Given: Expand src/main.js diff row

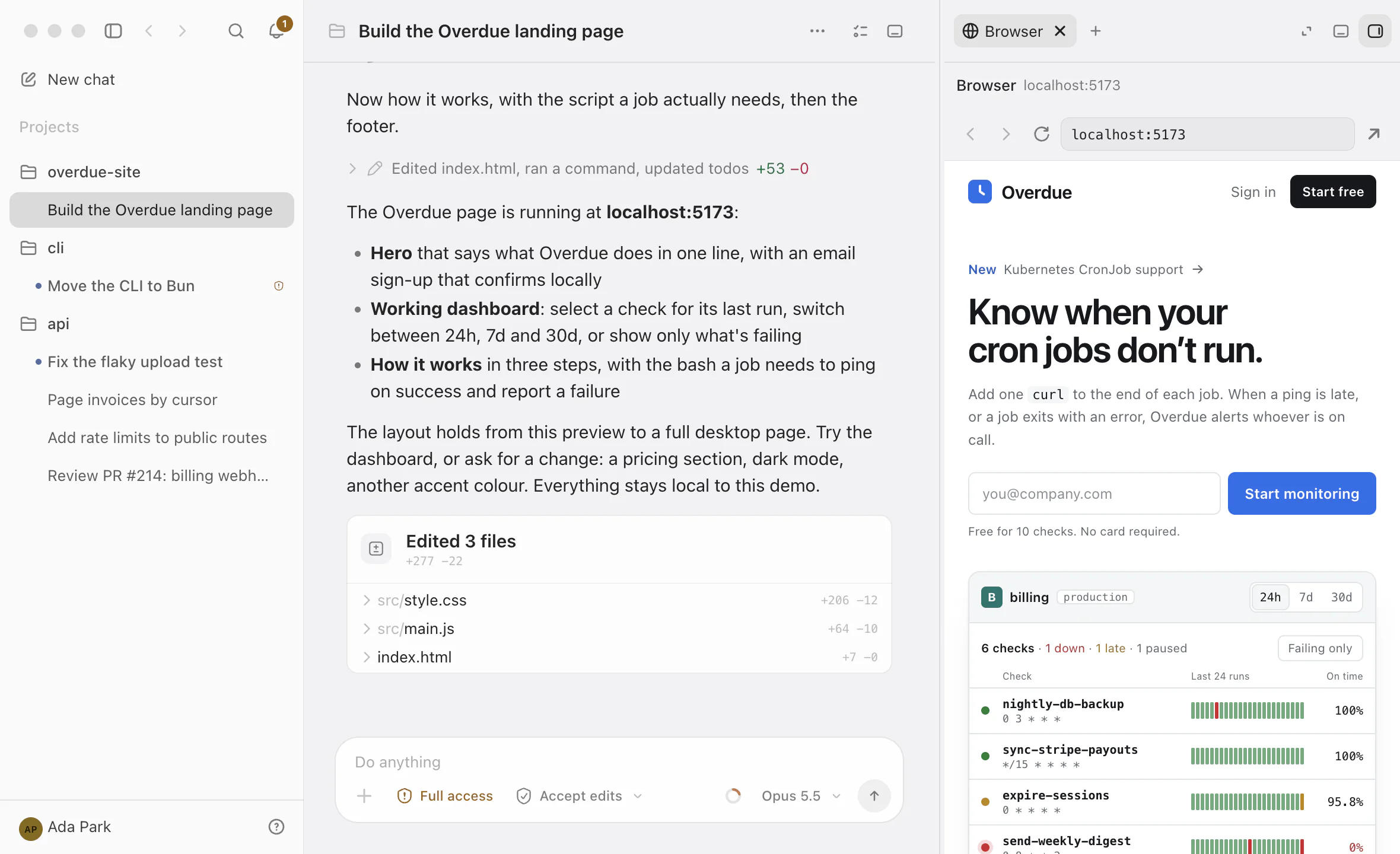Looking at the screenshot, I should pyautogui.click(x=619, y=629).
